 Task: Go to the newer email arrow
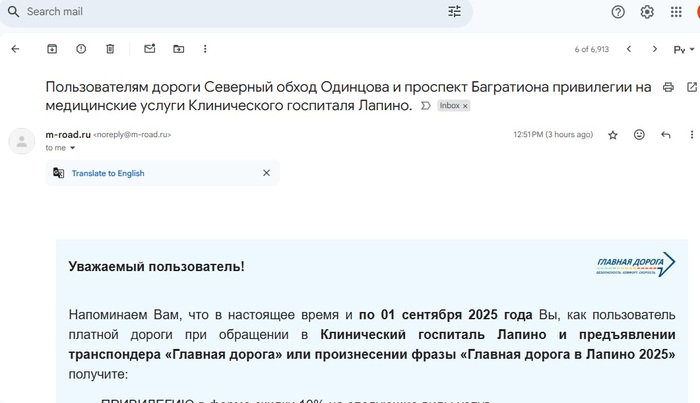pyautogui.click(x=629, y=49)
